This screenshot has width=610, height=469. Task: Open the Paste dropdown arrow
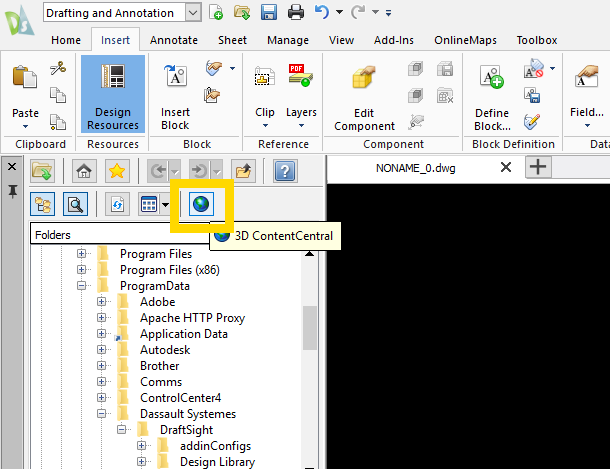click(25, 126)
